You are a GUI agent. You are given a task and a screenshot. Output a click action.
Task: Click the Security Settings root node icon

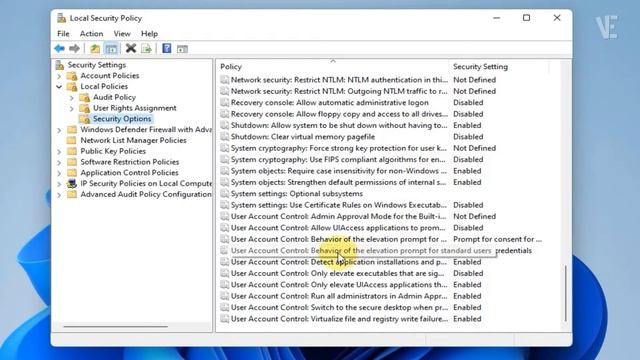coord(60,65)
